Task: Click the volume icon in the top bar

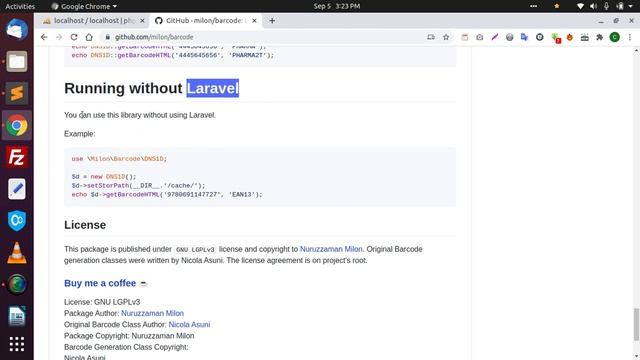Action: 593,6
